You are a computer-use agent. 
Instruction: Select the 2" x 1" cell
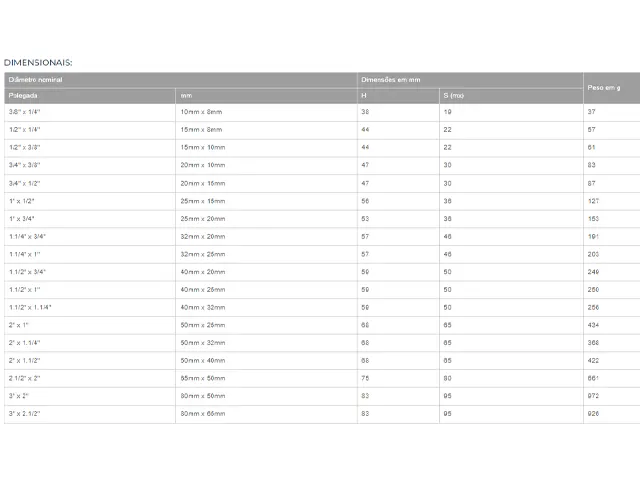pos(90,325)
